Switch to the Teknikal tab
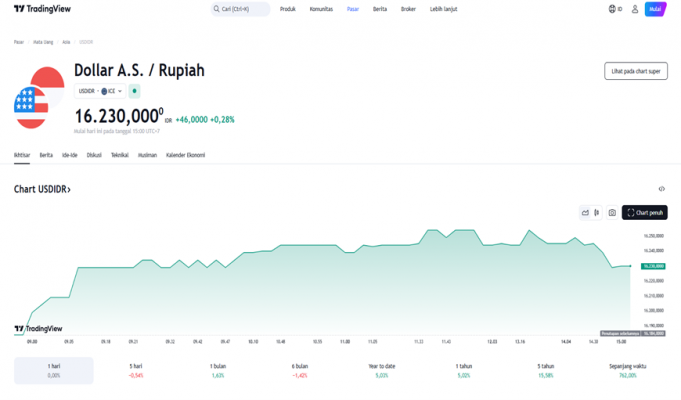 pos(119,155)
